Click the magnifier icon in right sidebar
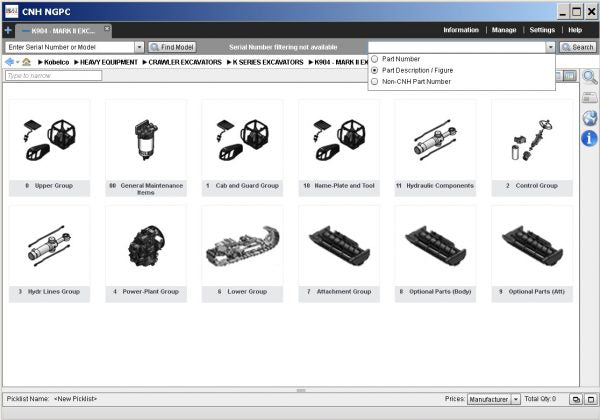Viewport: 600px width, 420px height. coord(589,78)
